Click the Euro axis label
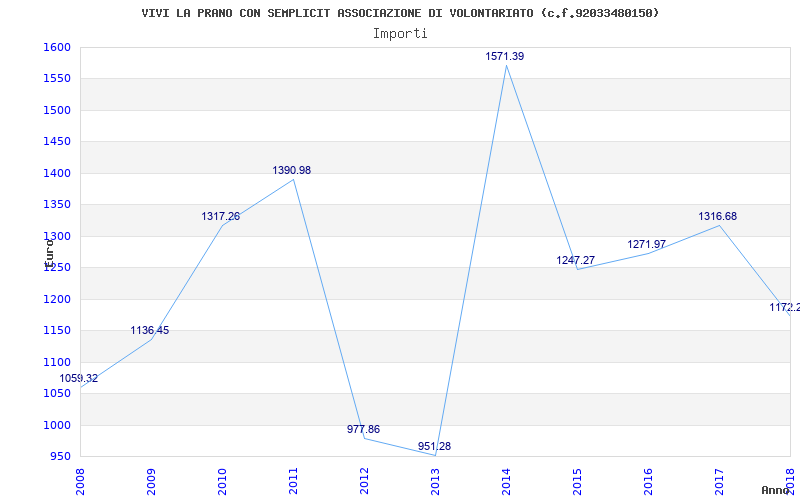This screenshot has width=800, height=500. (x=49, y=254)
